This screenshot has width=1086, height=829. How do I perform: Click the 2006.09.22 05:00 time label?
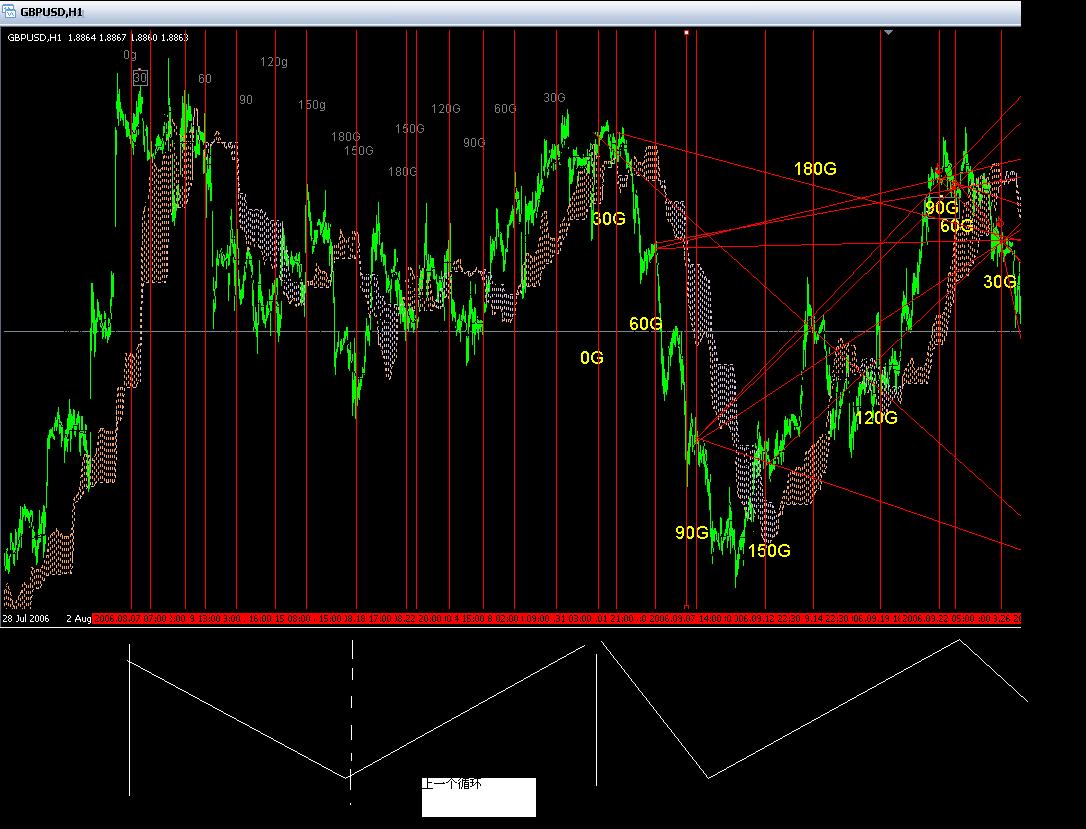(x=938, y=618)
